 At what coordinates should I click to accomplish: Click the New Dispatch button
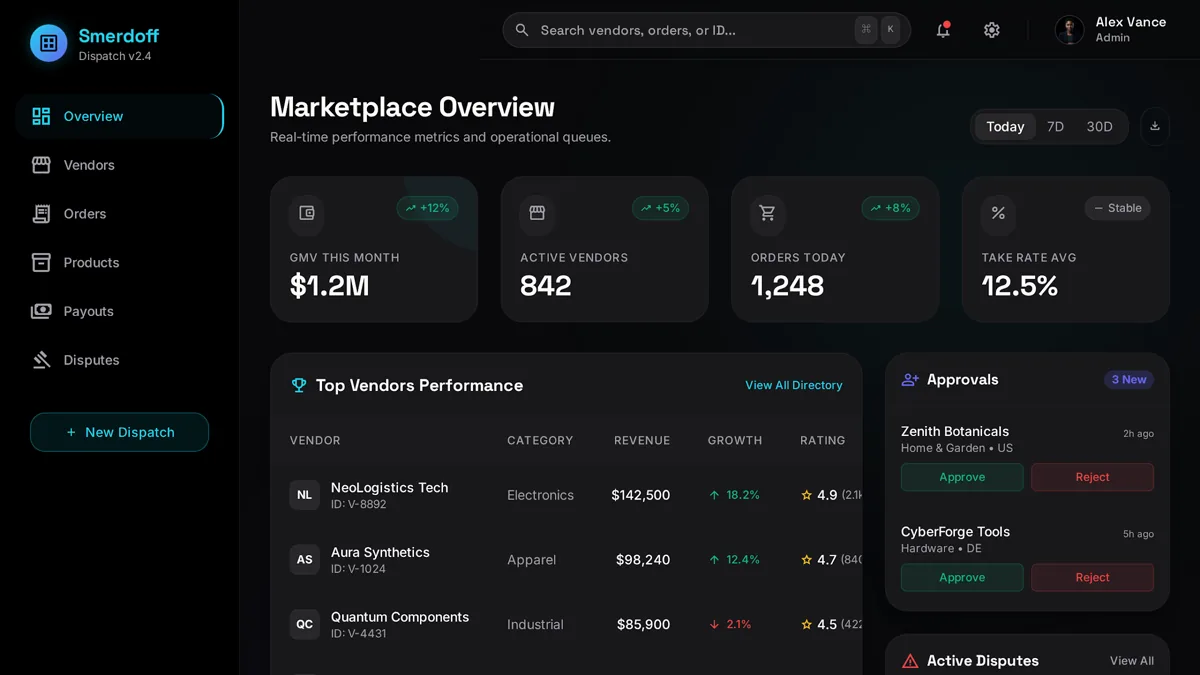(119, 432)
